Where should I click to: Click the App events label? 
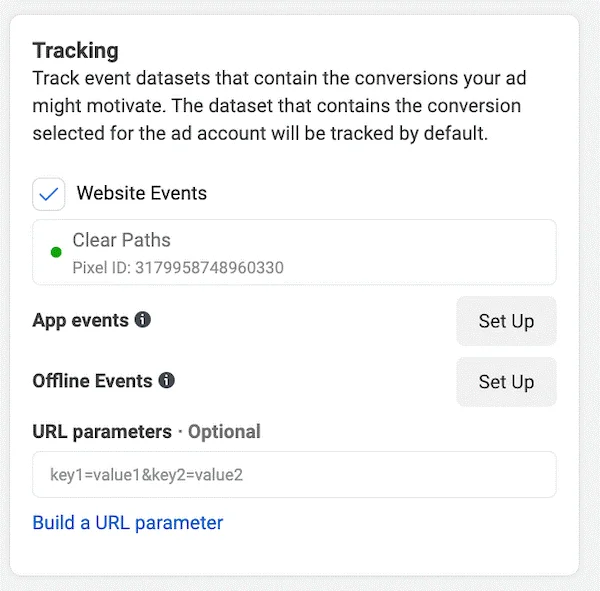80,320
